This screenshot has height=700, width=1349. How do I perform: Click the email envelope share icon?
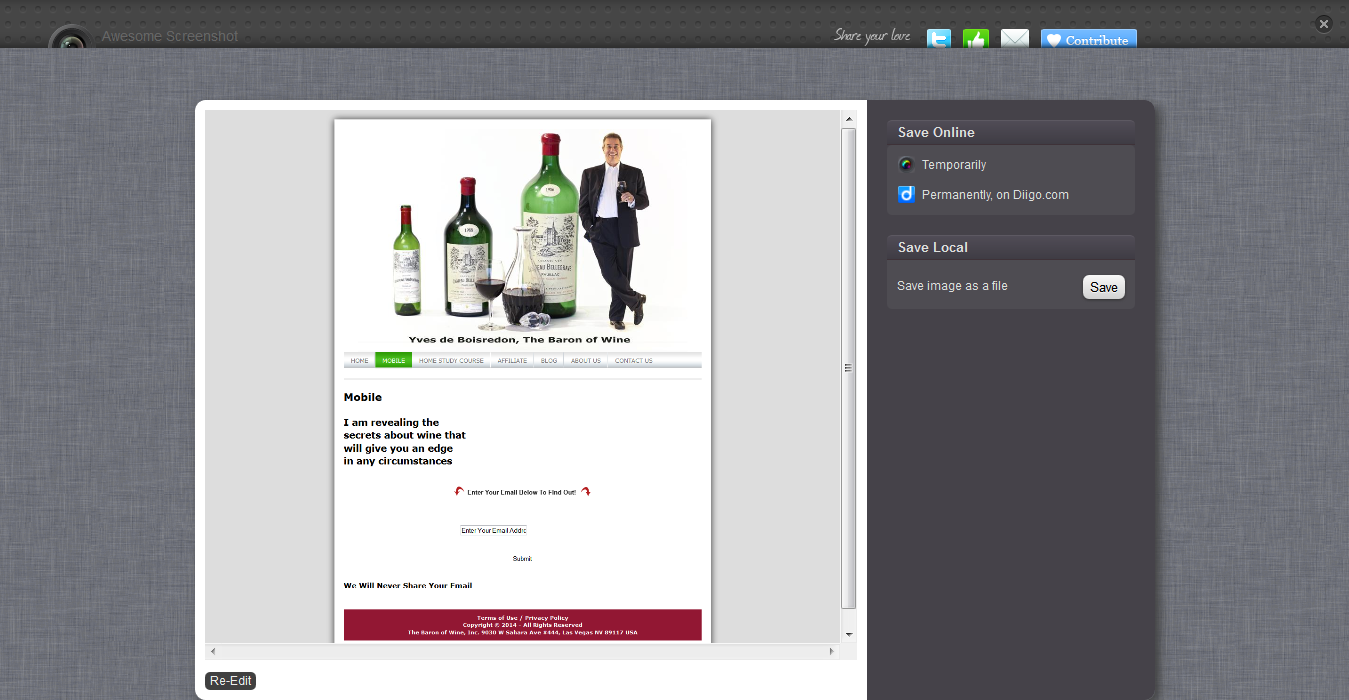tap(1015, 39)
